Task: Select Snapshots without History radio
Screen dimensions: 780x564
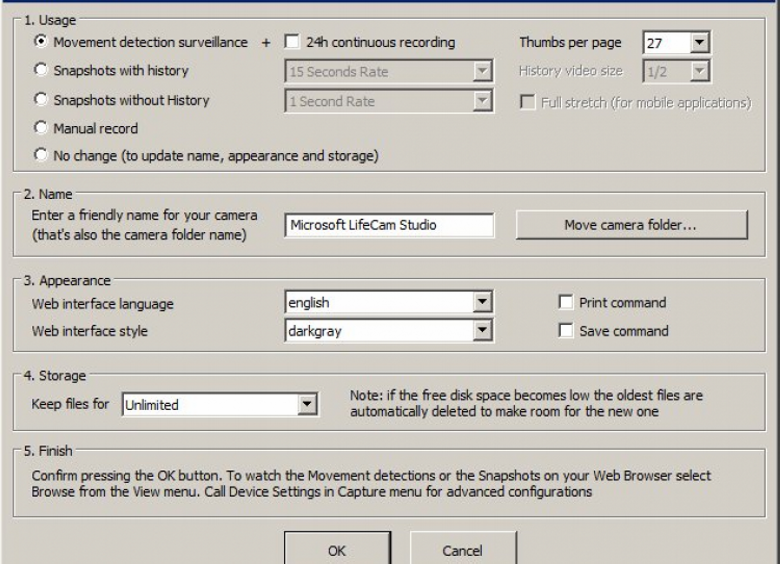Action: [41, 99]
